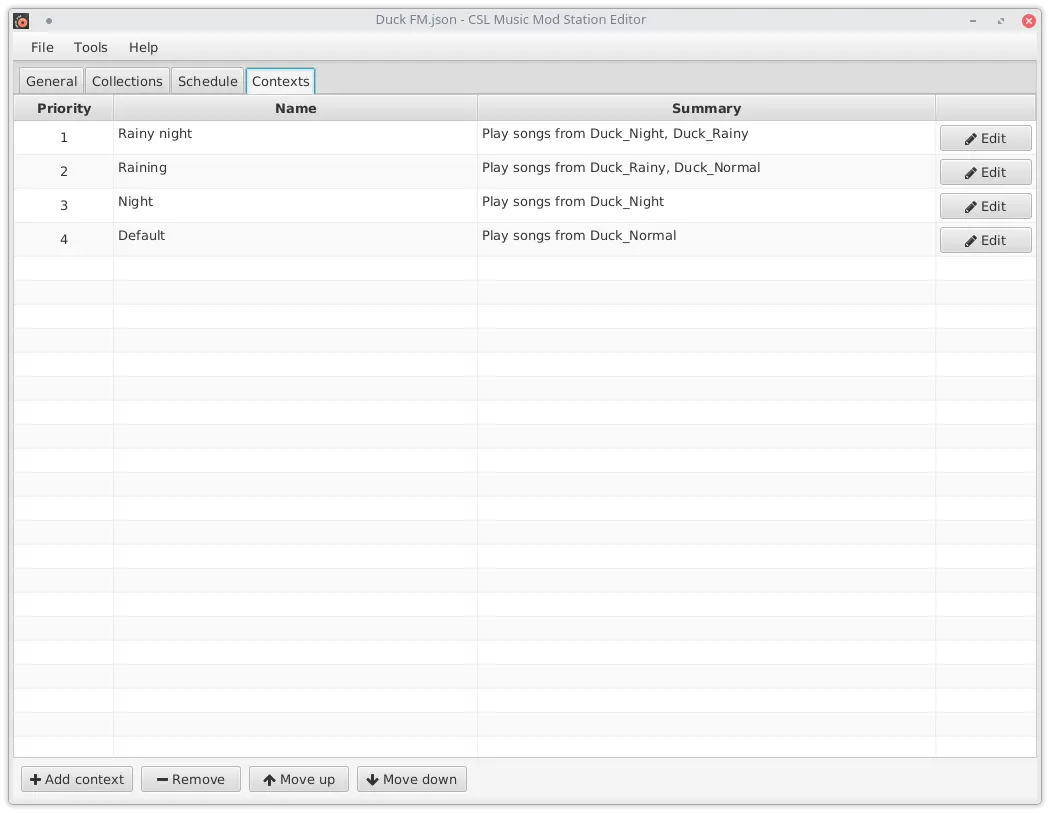Image resolution: width=1050 pixels, height=813 pixels.
Task: Open the File menu
Action: coord(42,48)
